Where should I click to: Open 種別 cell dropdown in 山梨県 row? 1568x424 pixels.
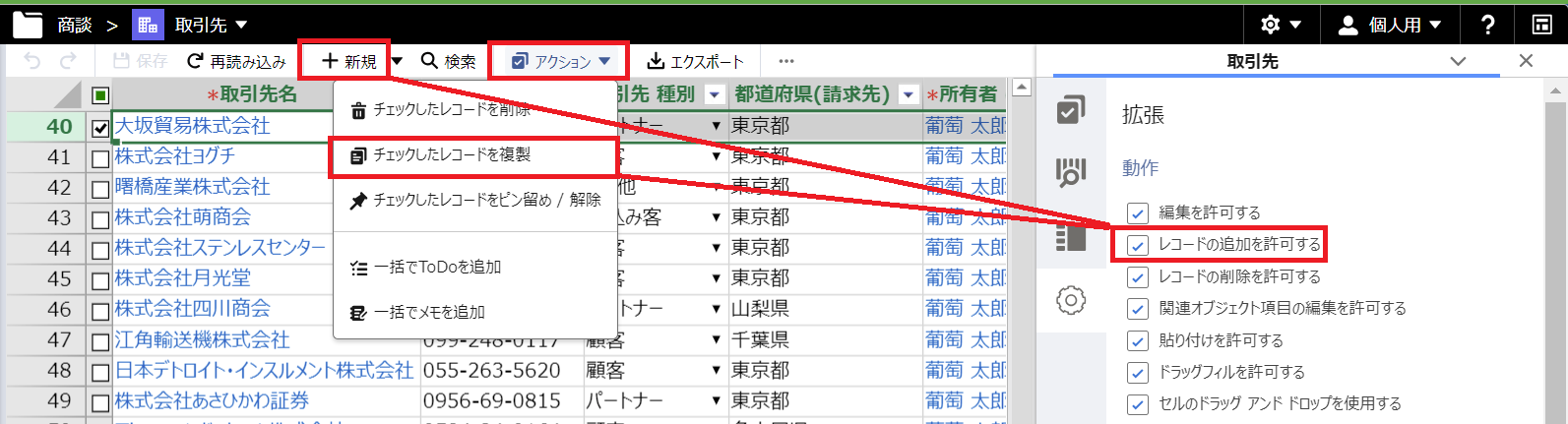(717, 309)
